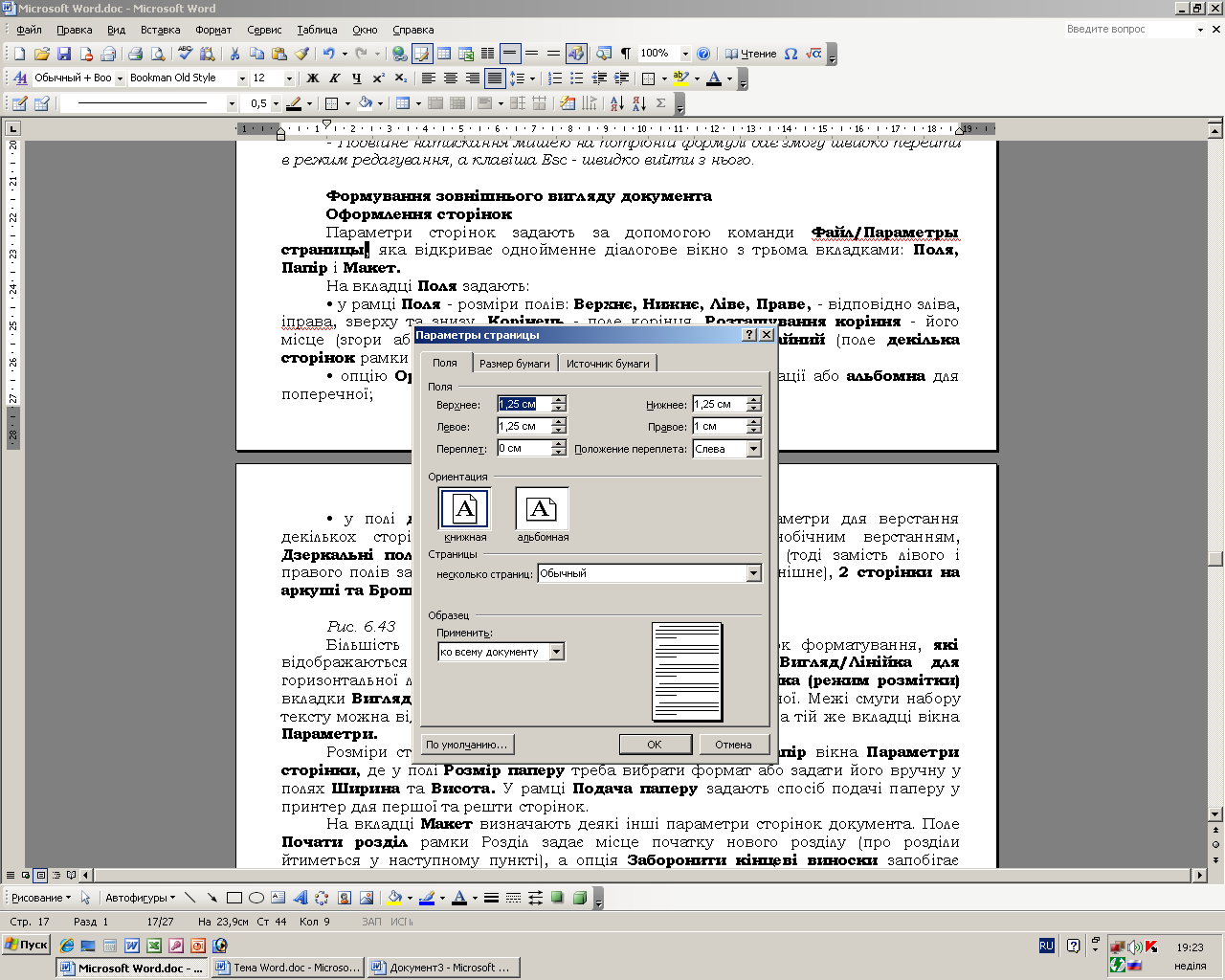Insert a hyperlink using the globe icon
The width and height of the screenshot is (1225, 980).
point(400,54)
